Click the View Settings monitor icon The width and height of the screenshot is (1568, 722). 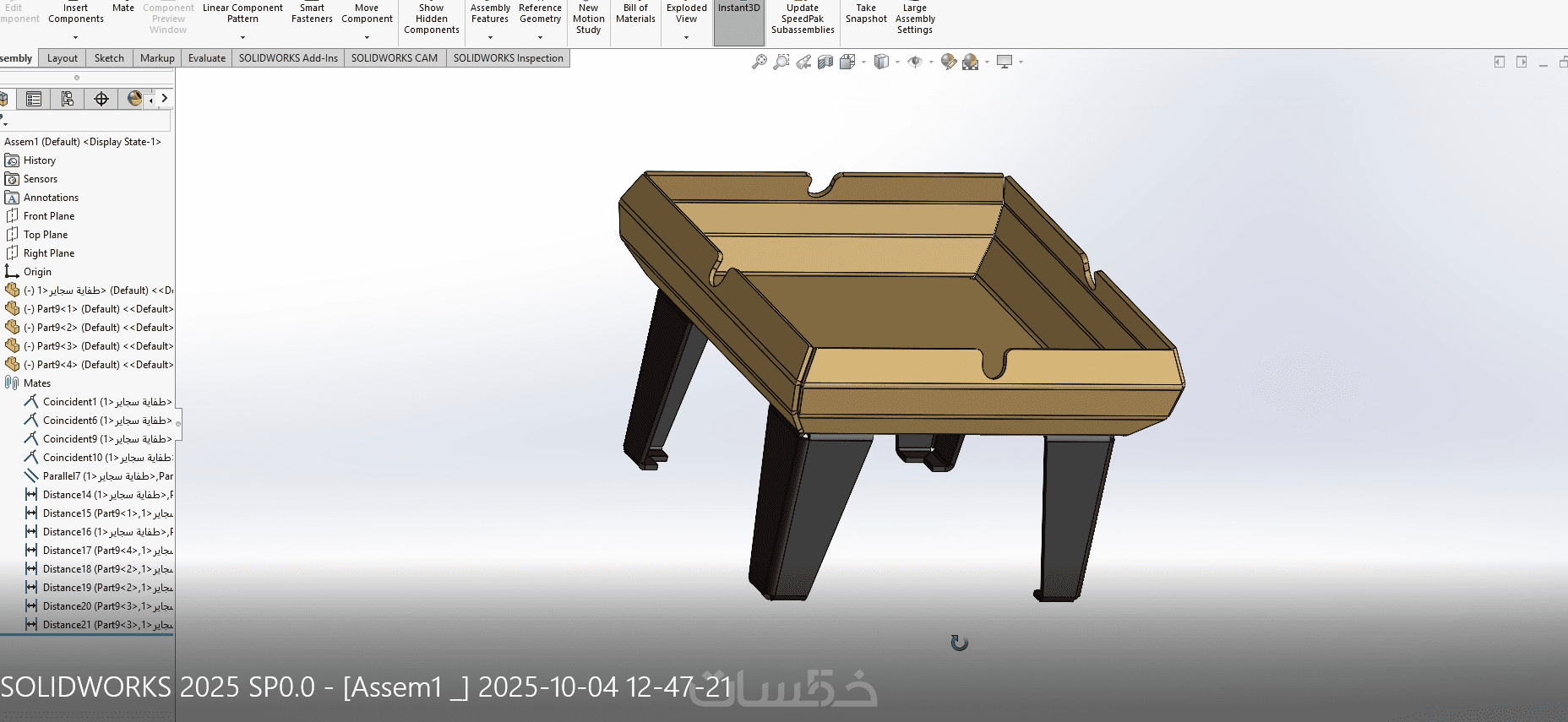coord(1004,62)
